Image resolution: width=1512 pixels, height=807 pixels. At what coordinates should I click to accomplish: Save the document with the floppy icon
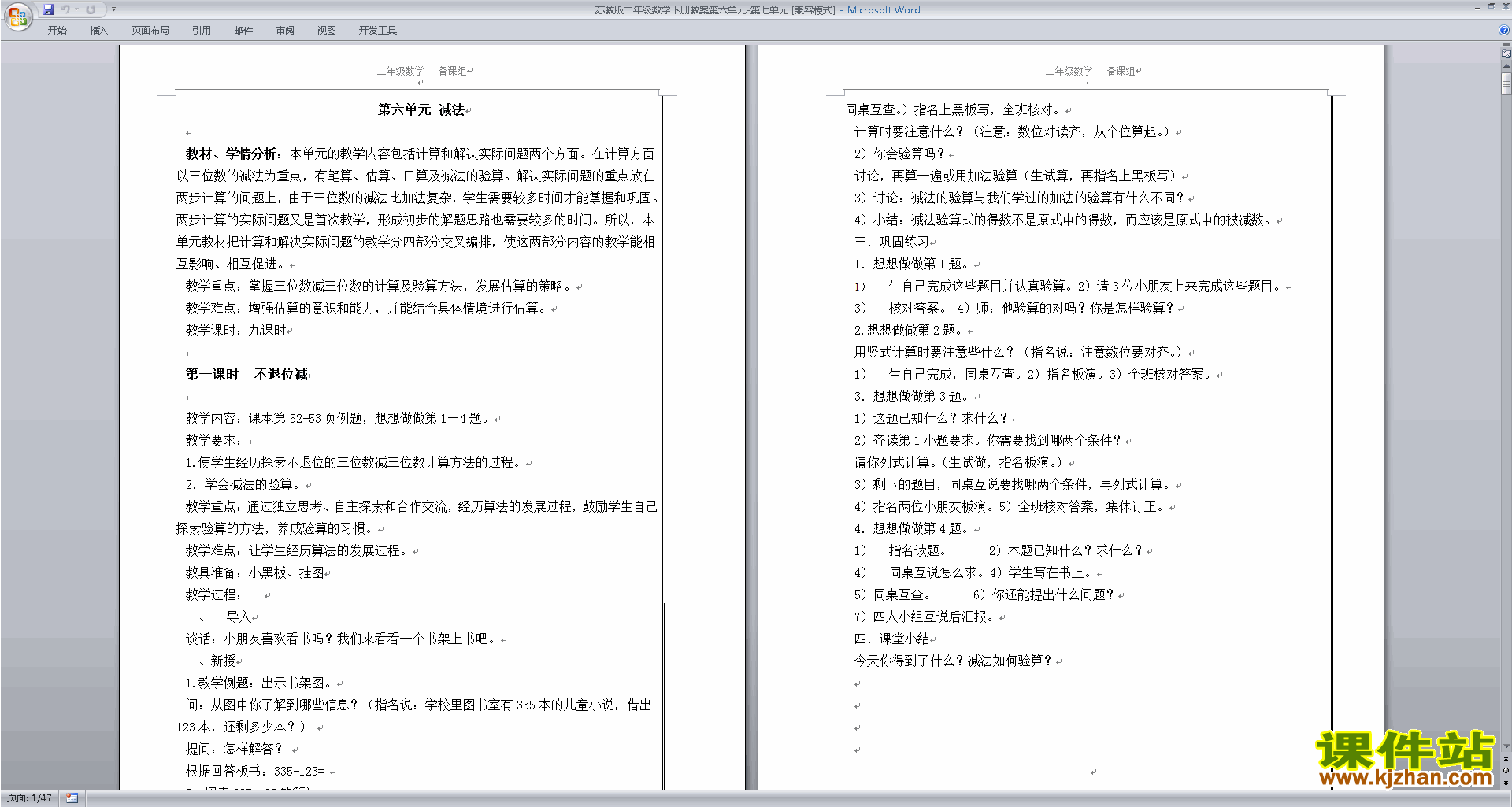tap(48, 9)
